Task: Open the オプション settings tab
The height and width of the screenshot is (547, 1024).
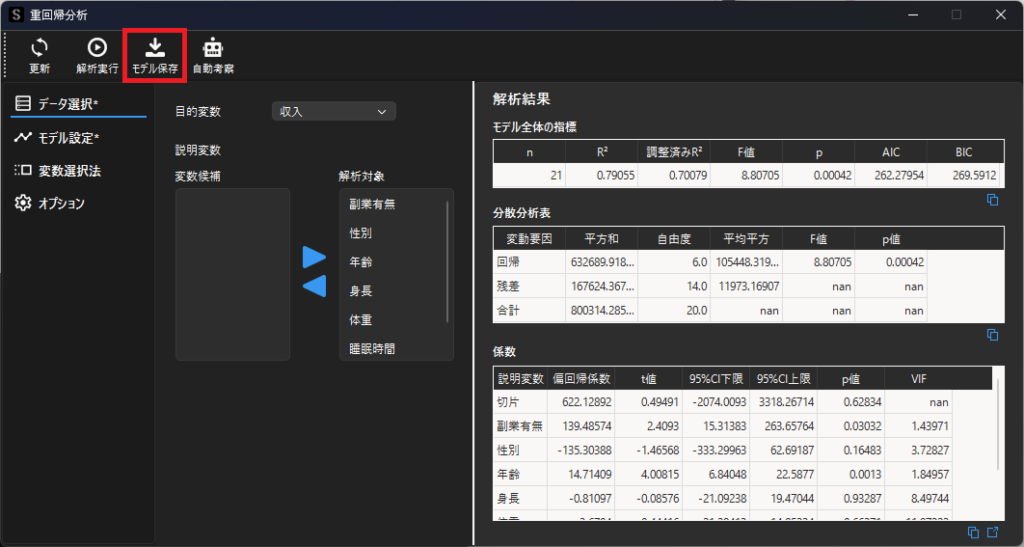Action: 61,204
